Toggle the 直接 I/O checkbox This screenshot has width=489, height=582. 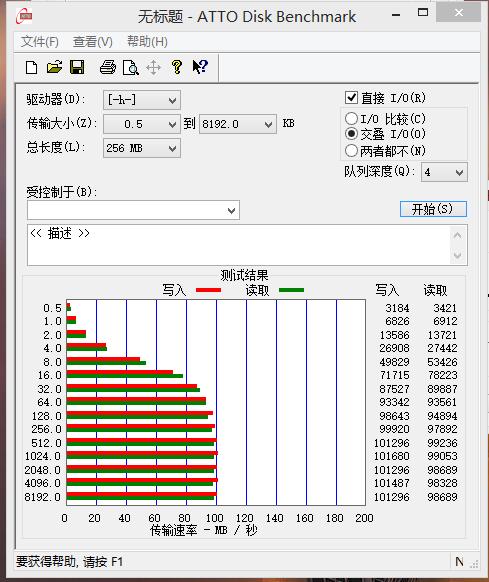click(x=351, y=98)
